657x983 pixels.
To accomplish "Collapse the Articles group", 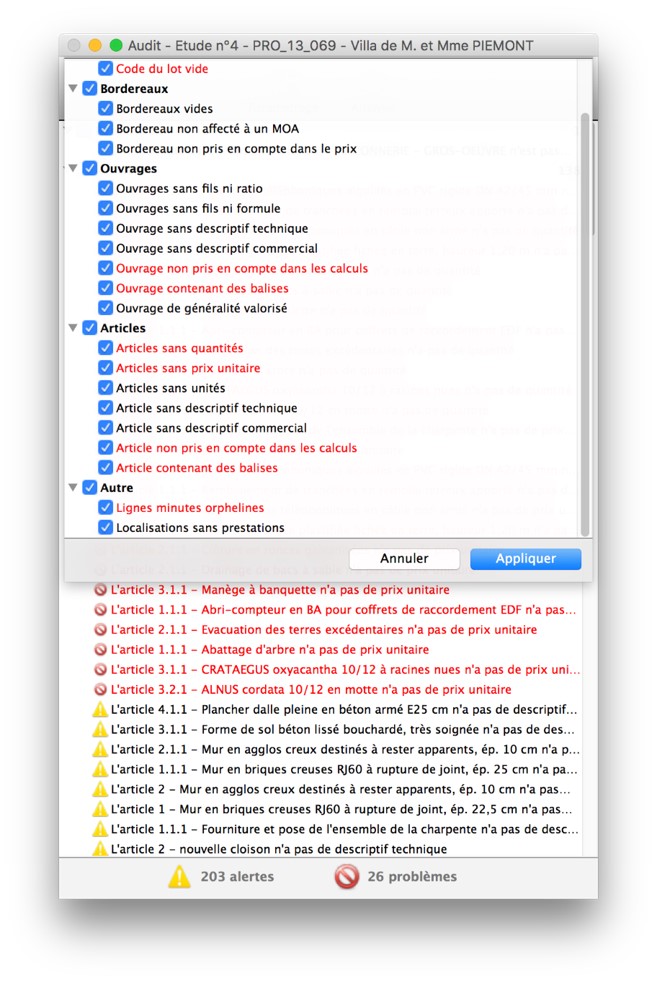I will (x=73, y=328).
